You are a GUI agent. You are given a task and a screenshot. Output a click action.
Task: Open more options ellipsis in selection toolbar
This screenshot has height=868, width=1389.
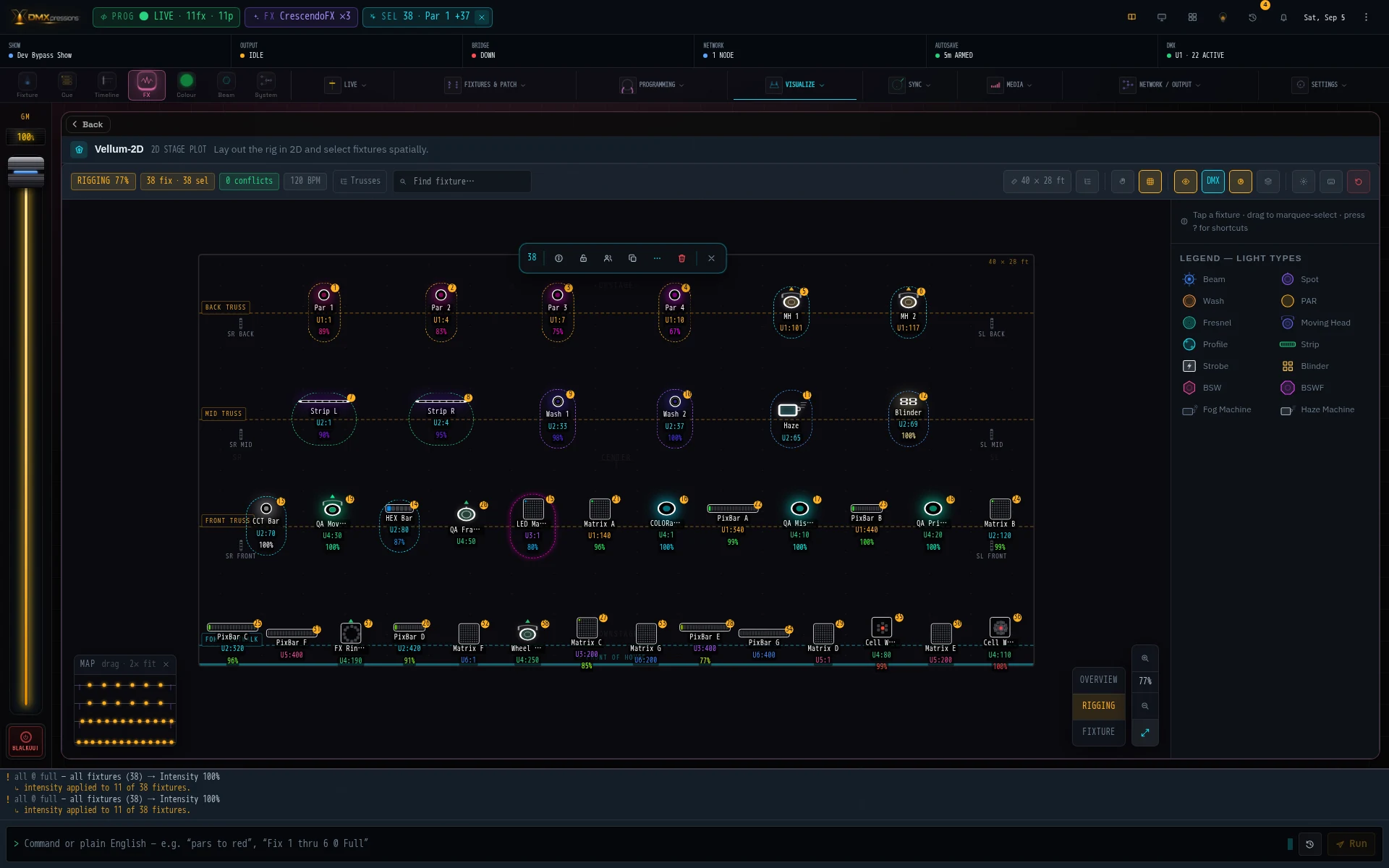pos(657,258)
